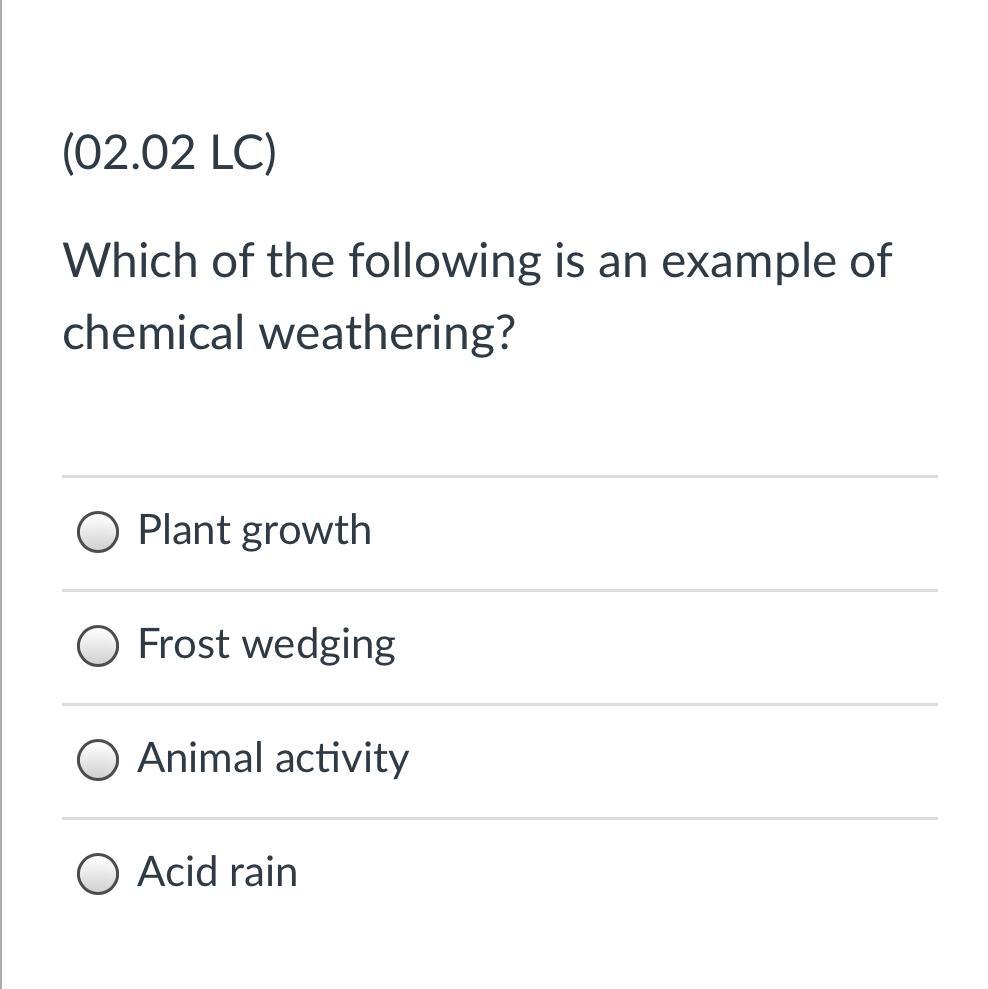
Task: Click the "Plant growth" answer label
Action: click(254, 530)
